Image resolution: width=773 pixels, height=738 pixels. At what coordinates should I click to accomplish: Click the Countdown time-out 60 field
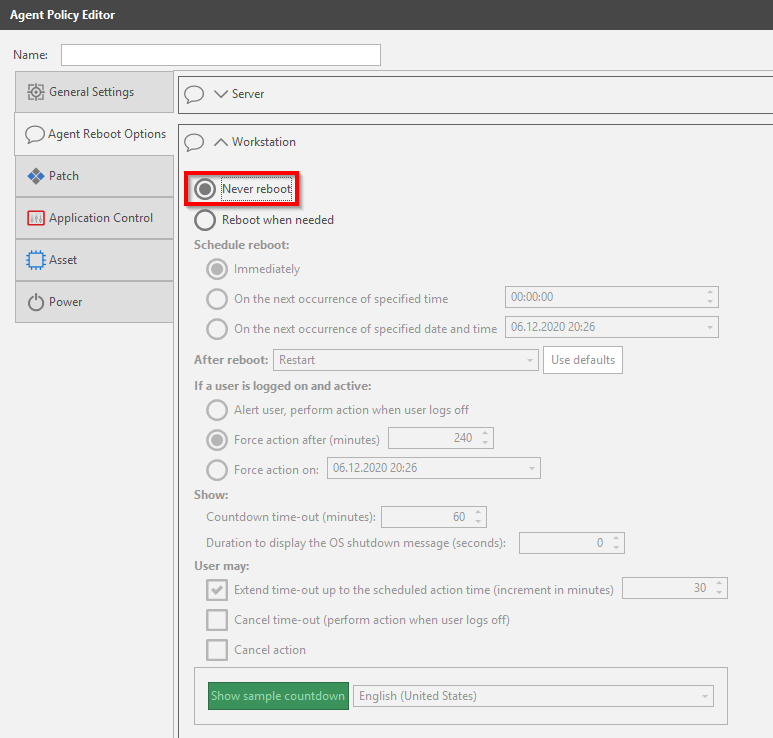coord(434,517)
